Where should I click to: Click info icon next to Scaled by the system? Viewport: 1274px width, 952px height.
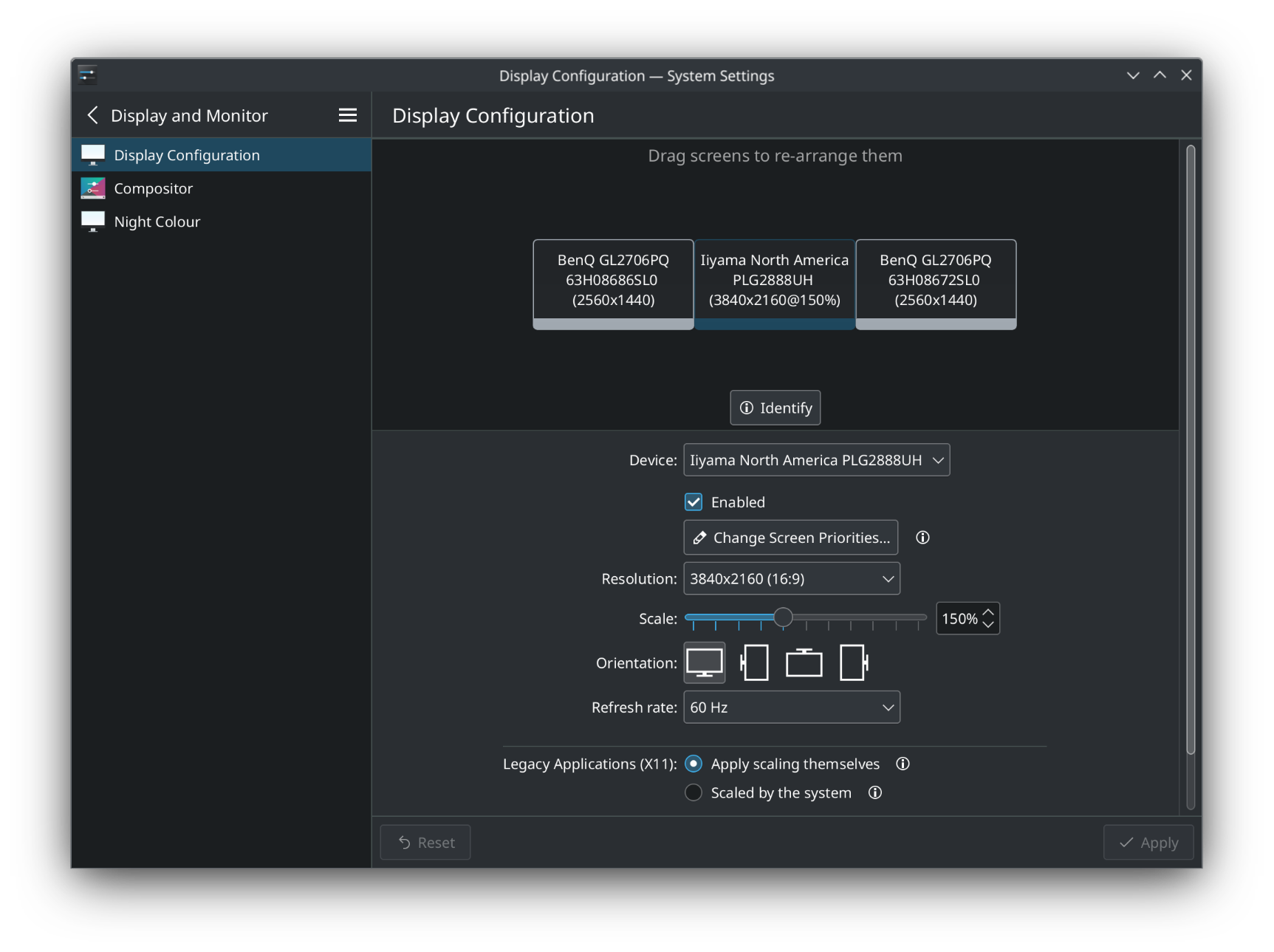875,792
